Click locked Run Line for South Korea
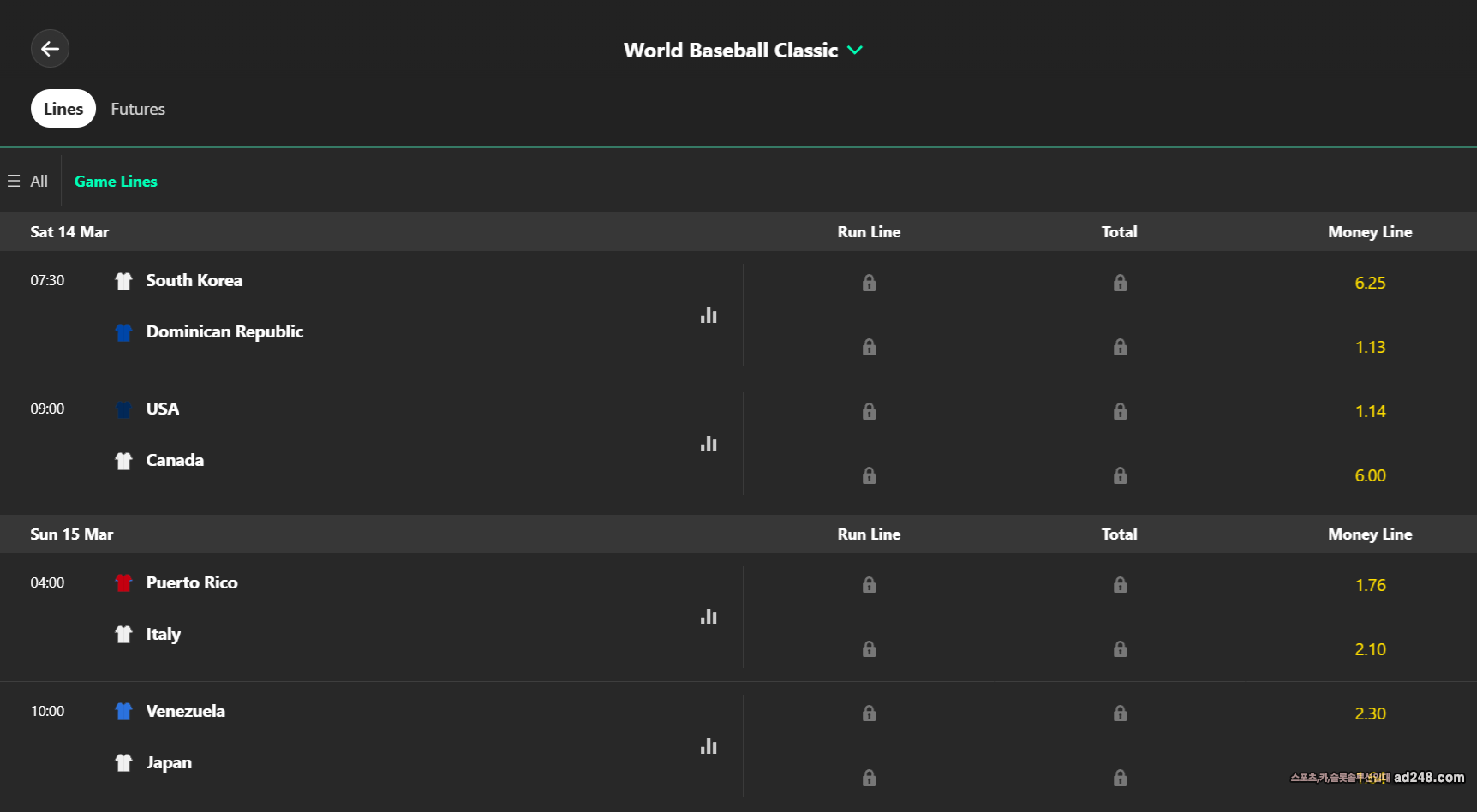Image resolution: width=1477 pixels, height=812 pixels. 869,283
